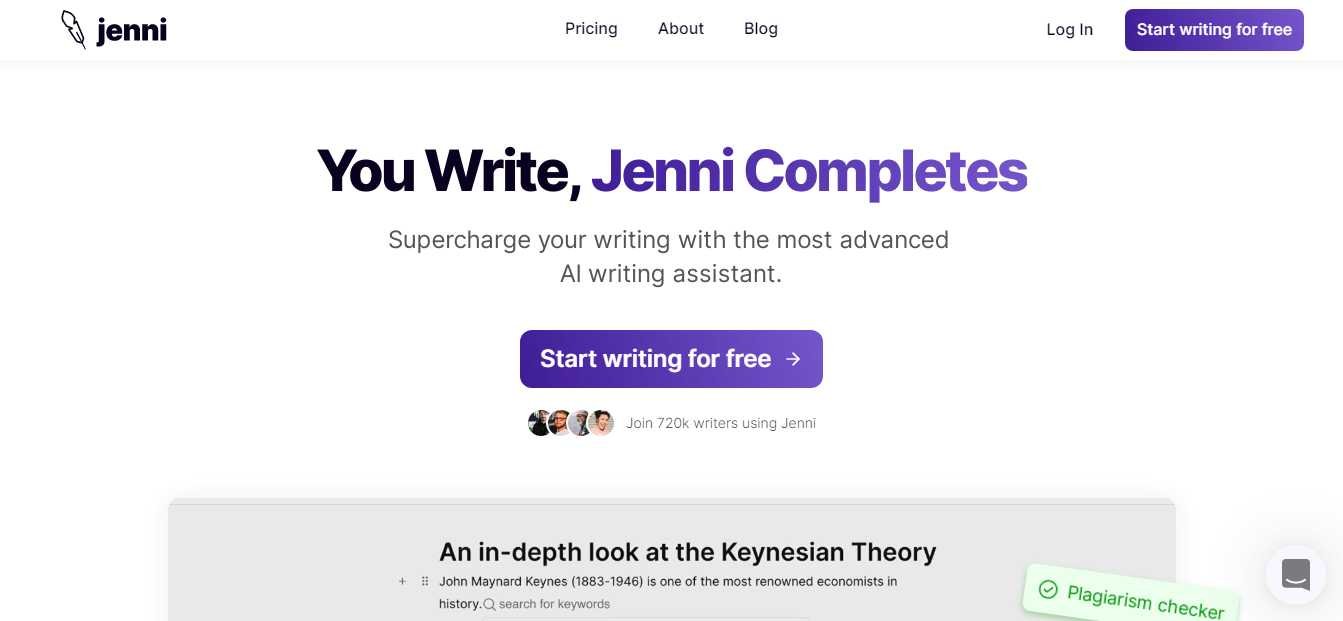This screenshot has height=621, width=1343.
Task: Click the last writer avatar on the right
Action: 601,423
